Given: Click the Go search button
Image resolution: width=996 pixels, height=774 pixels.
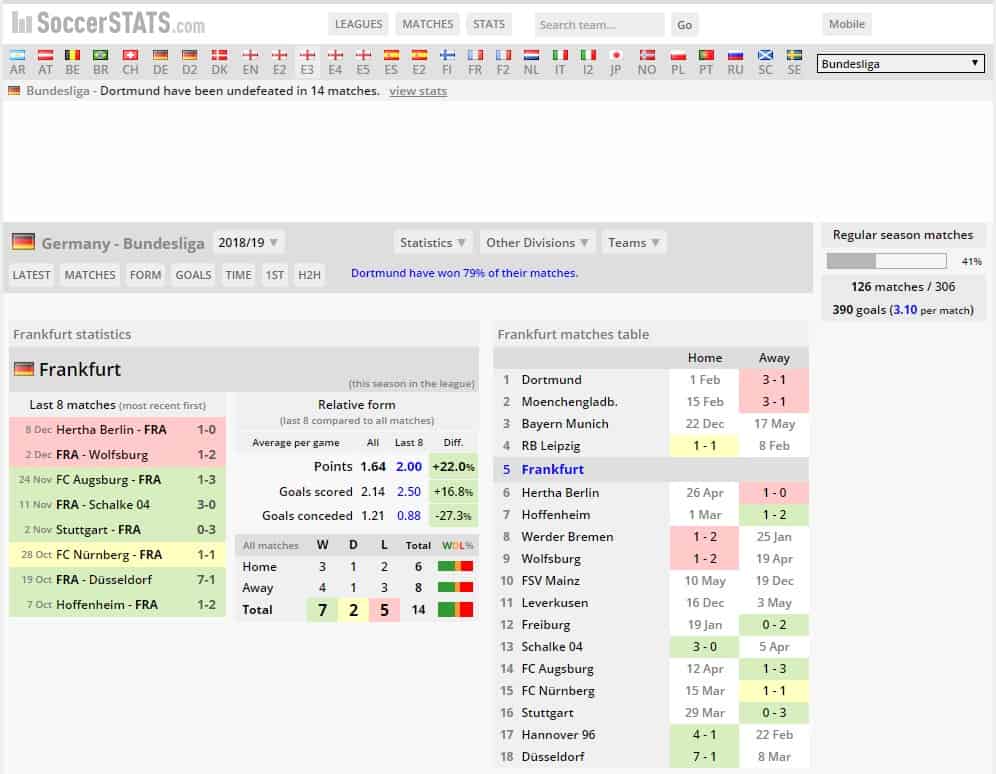Looking at the screenshot, I should pos(684,25).
